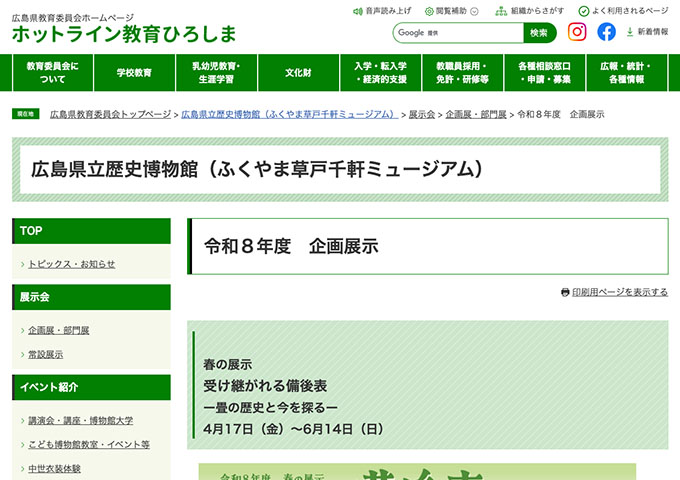Image resolution: width=680 pixels, height=480 pixels.
Task: Open トピックス・お知らせ sidebar link
Action: [72, 264]
